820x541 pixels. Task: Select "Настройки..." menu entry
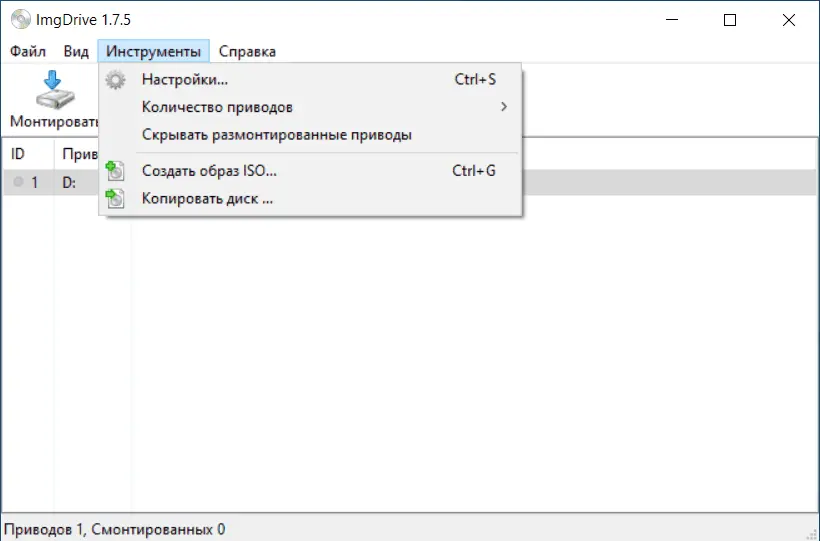click(185, 80)
